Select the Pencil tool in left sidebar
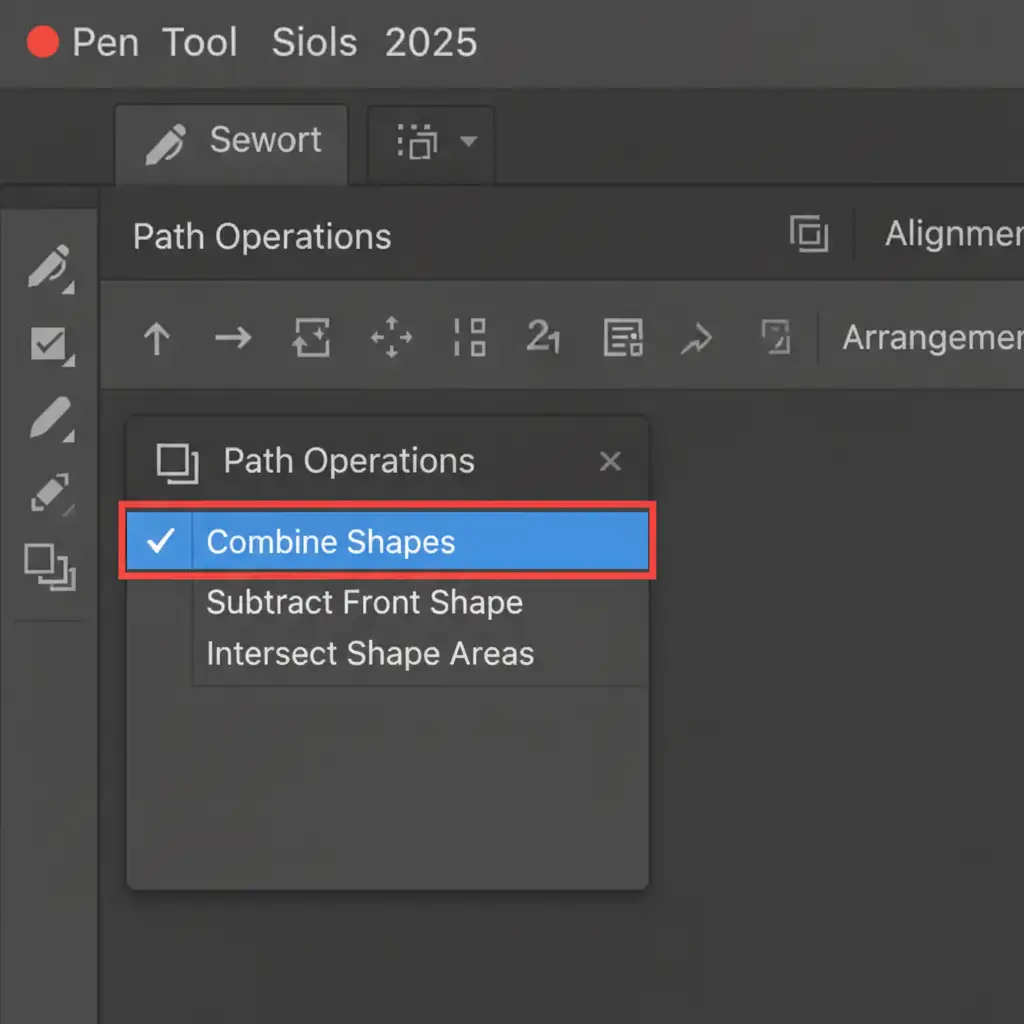Viewport: 1024px width, 1024px height. tap(49, 417)
